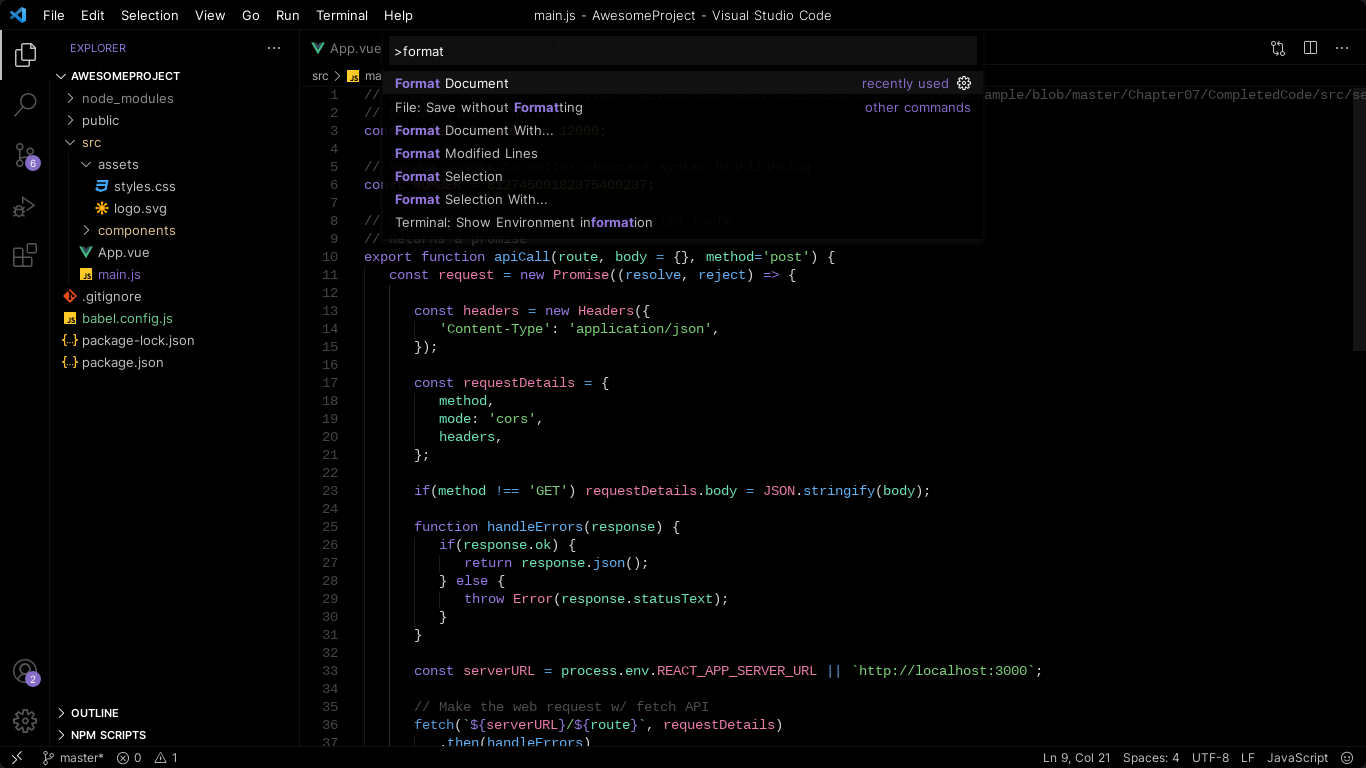Choose Format Selection command

[683, 176]
